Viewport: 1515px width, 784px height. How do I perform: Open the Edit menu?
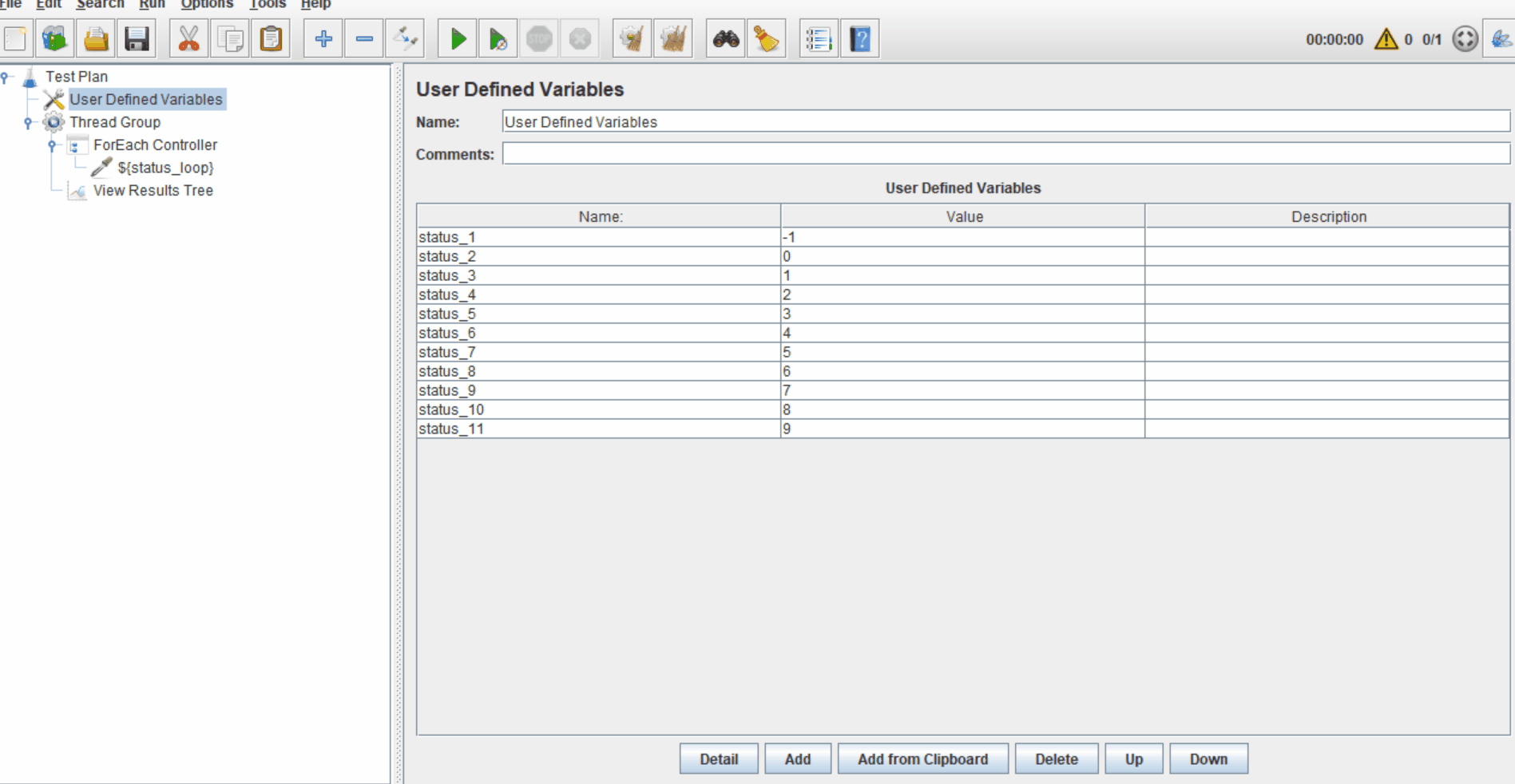[x=49, y=4]
